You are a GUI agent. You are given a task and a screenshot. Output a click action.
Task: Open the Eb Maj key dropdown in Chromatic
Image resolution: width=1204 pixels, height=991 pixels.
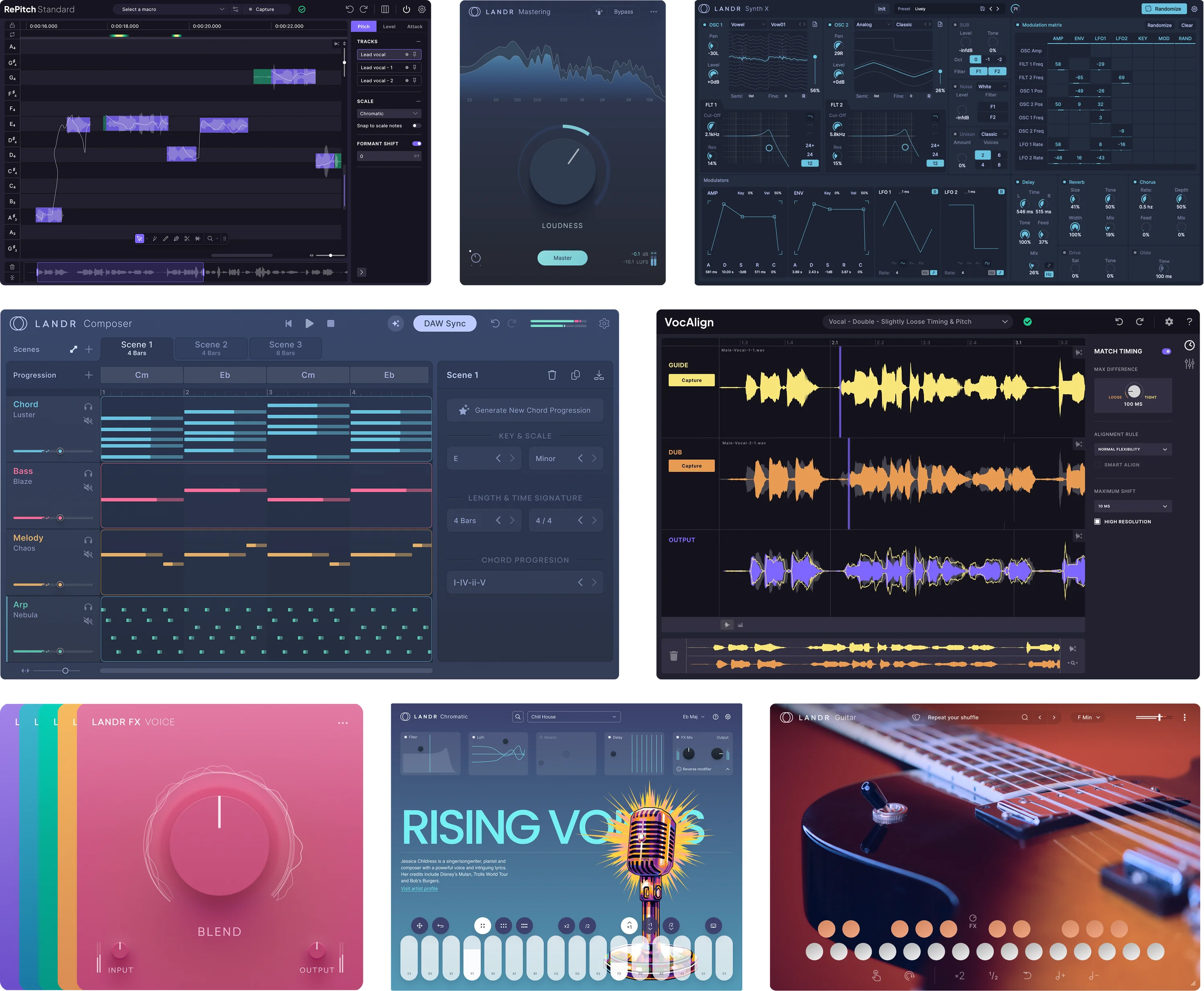click(x=694, y=717)
